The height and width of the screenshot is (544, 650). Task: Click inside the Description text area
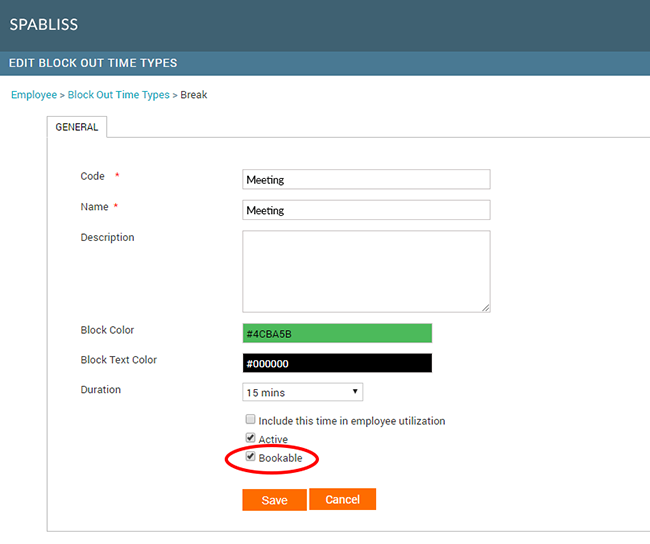[x=366, y=271]
